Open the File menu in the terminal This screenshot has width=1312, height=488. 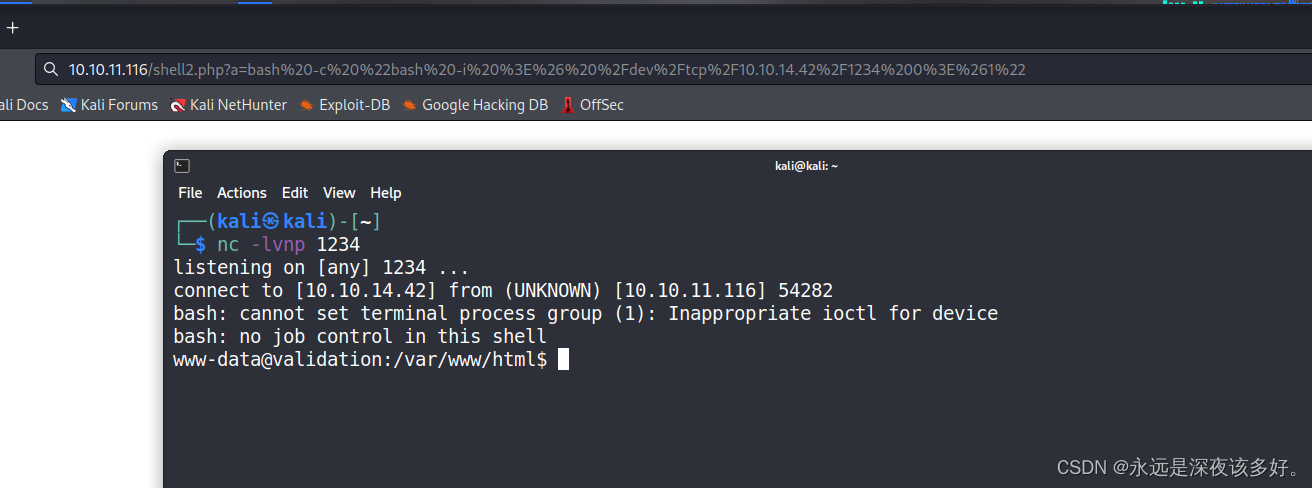[x=190, y=193]
